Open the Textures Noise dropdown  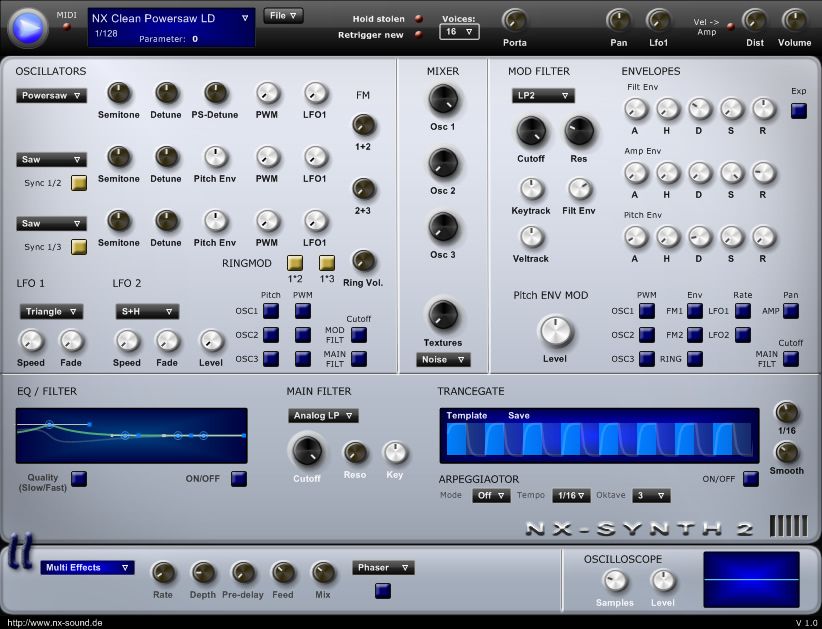click(443, 360)
